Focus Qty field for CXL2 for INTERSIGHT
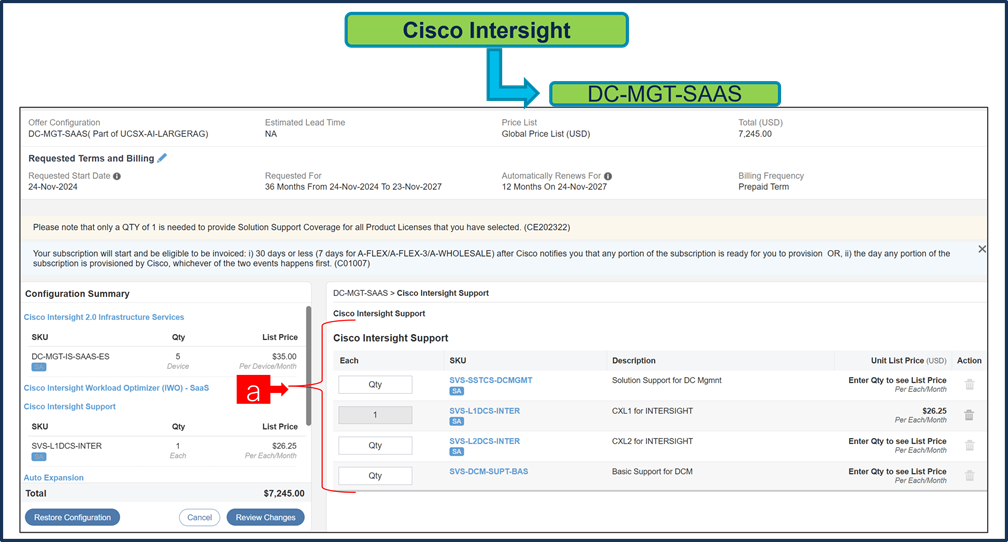 [x=375, y=446]
